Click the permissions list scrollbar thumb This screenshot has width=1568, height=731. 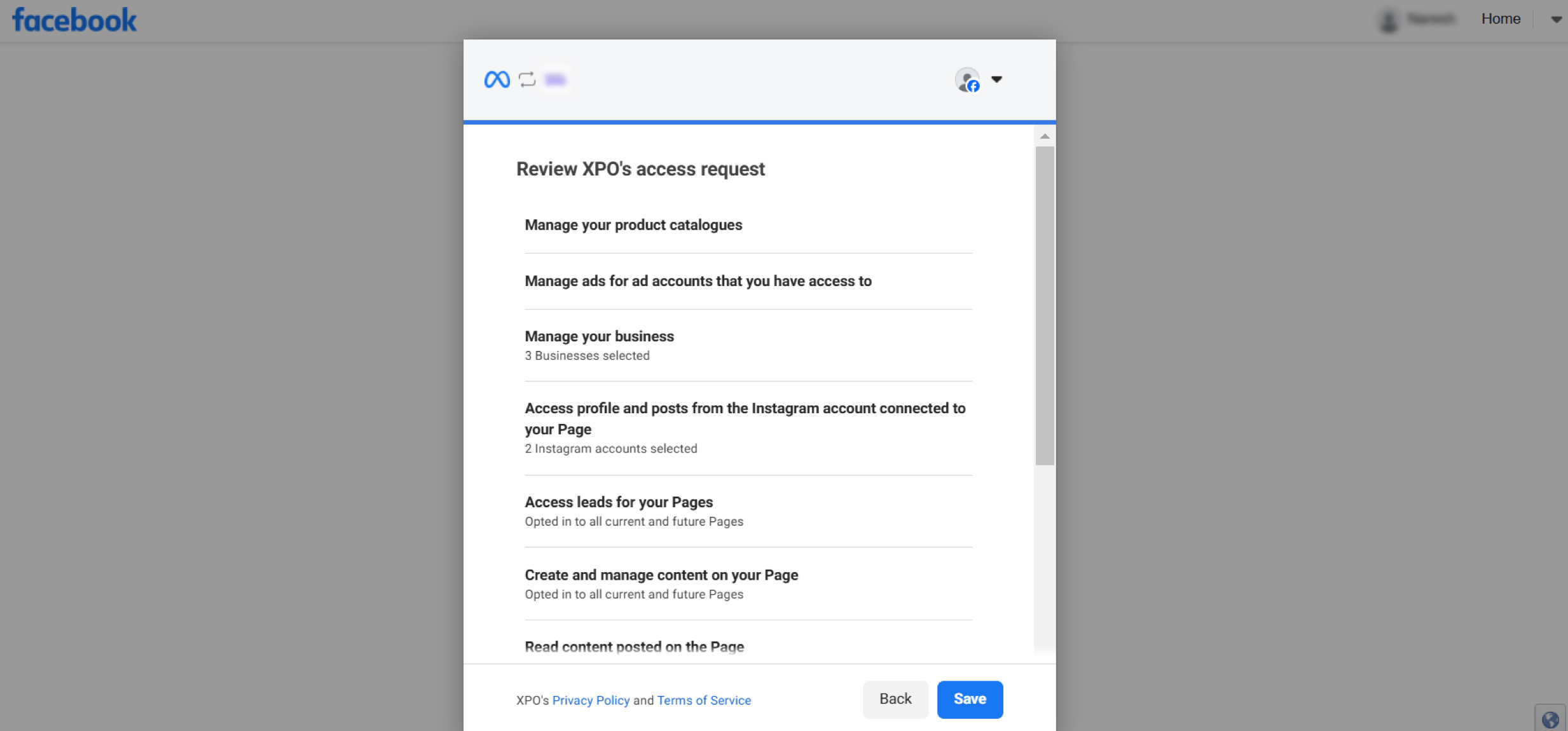1045,305
